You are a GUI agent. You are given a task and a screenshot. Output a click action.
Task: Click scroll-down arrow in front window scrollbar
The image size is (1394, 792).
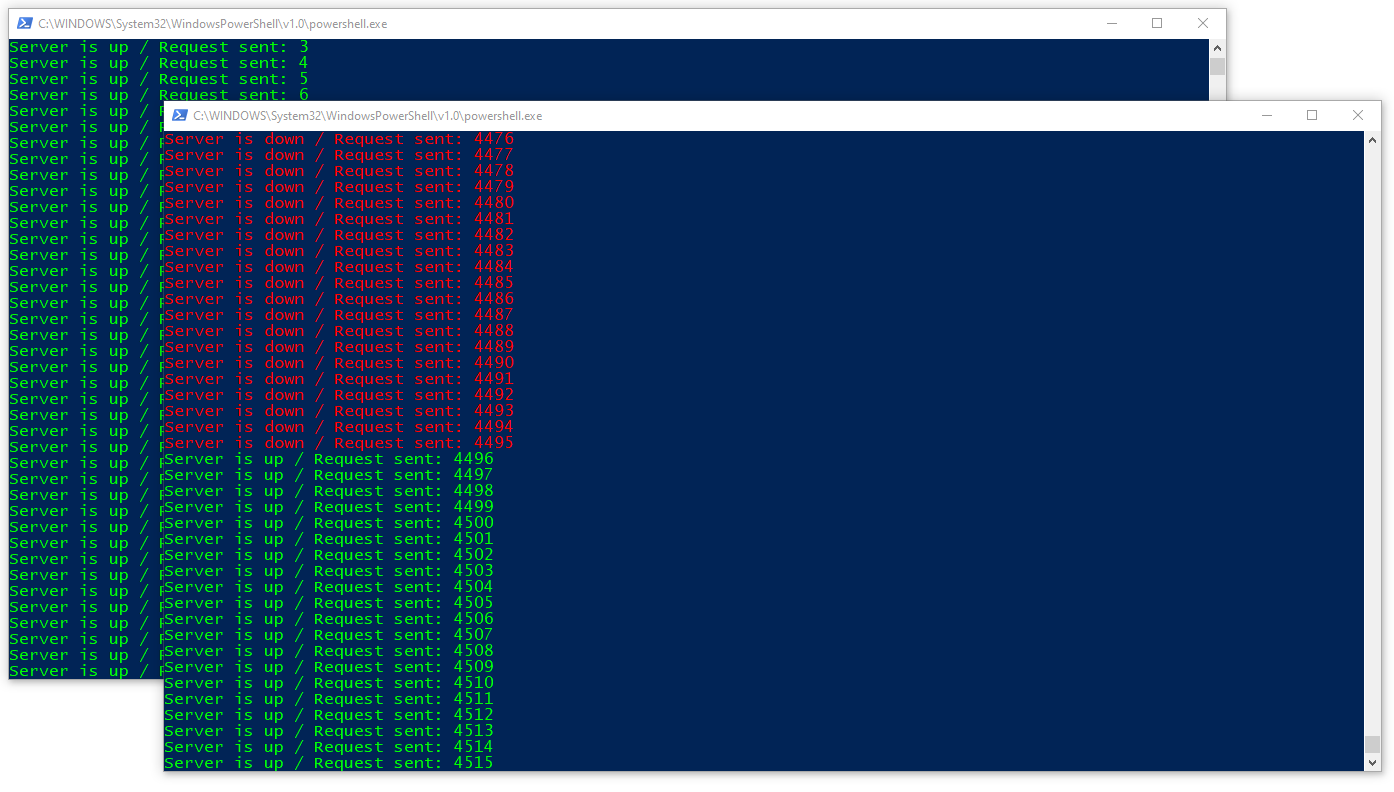point(1373,762)
